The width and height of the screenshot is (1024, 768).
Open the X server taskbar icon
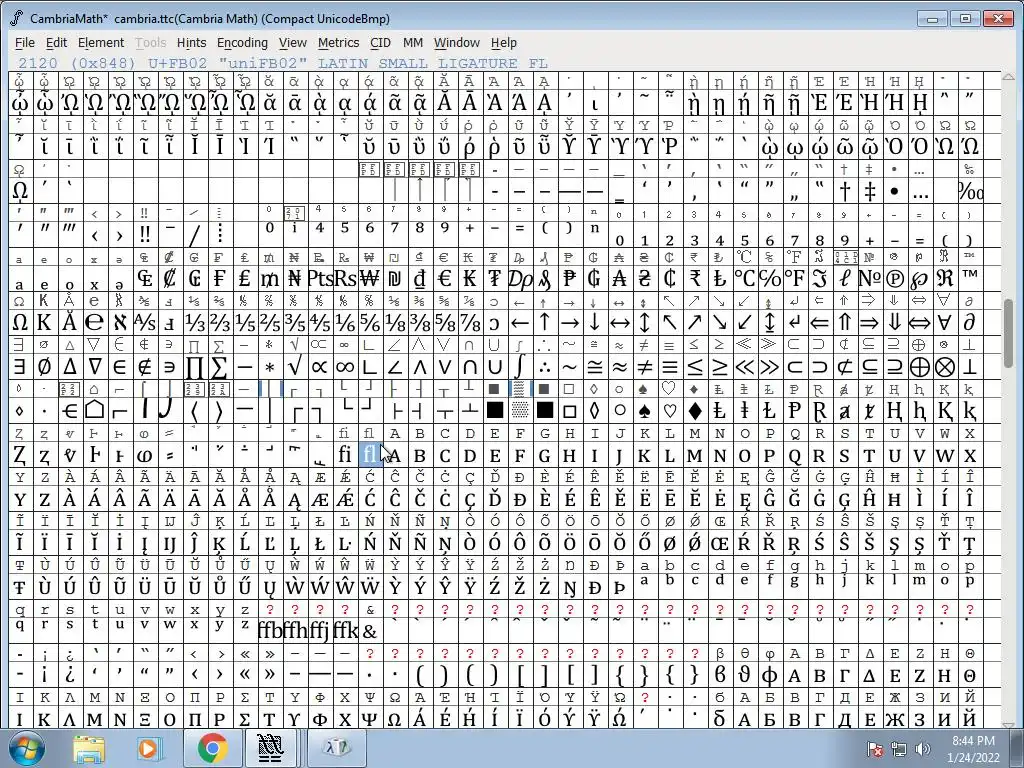point(337,749)
